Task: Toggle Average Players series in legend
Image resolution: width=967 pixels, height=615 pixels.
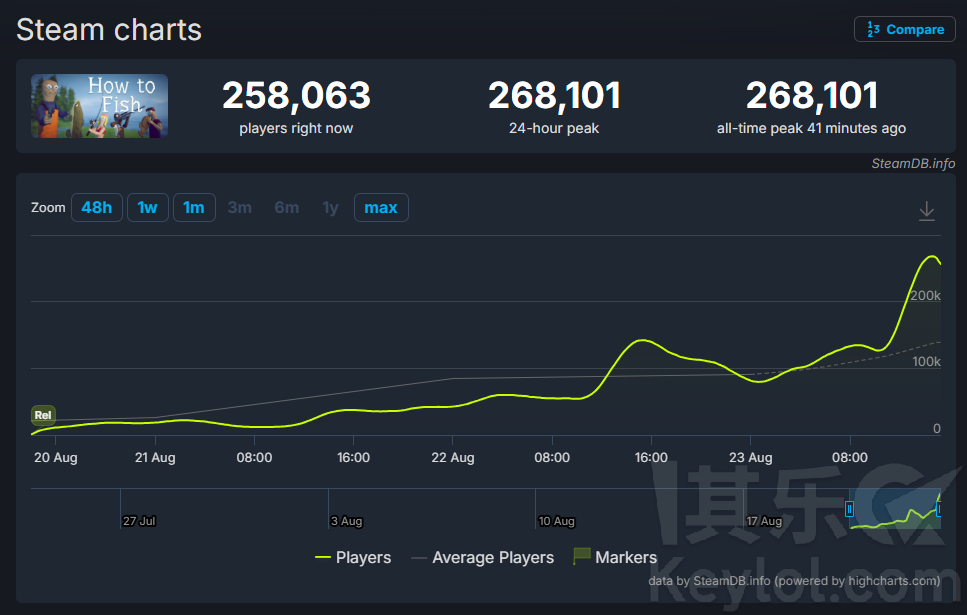Action: tap(482, 557)
